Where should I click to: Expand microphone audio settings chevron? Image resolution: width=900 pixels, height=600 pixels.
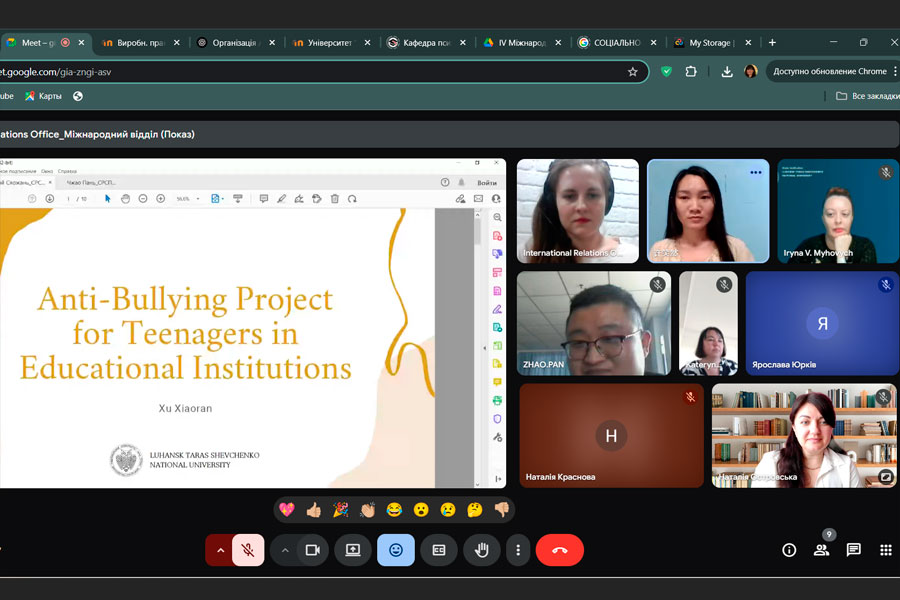(x=220, y=550)
